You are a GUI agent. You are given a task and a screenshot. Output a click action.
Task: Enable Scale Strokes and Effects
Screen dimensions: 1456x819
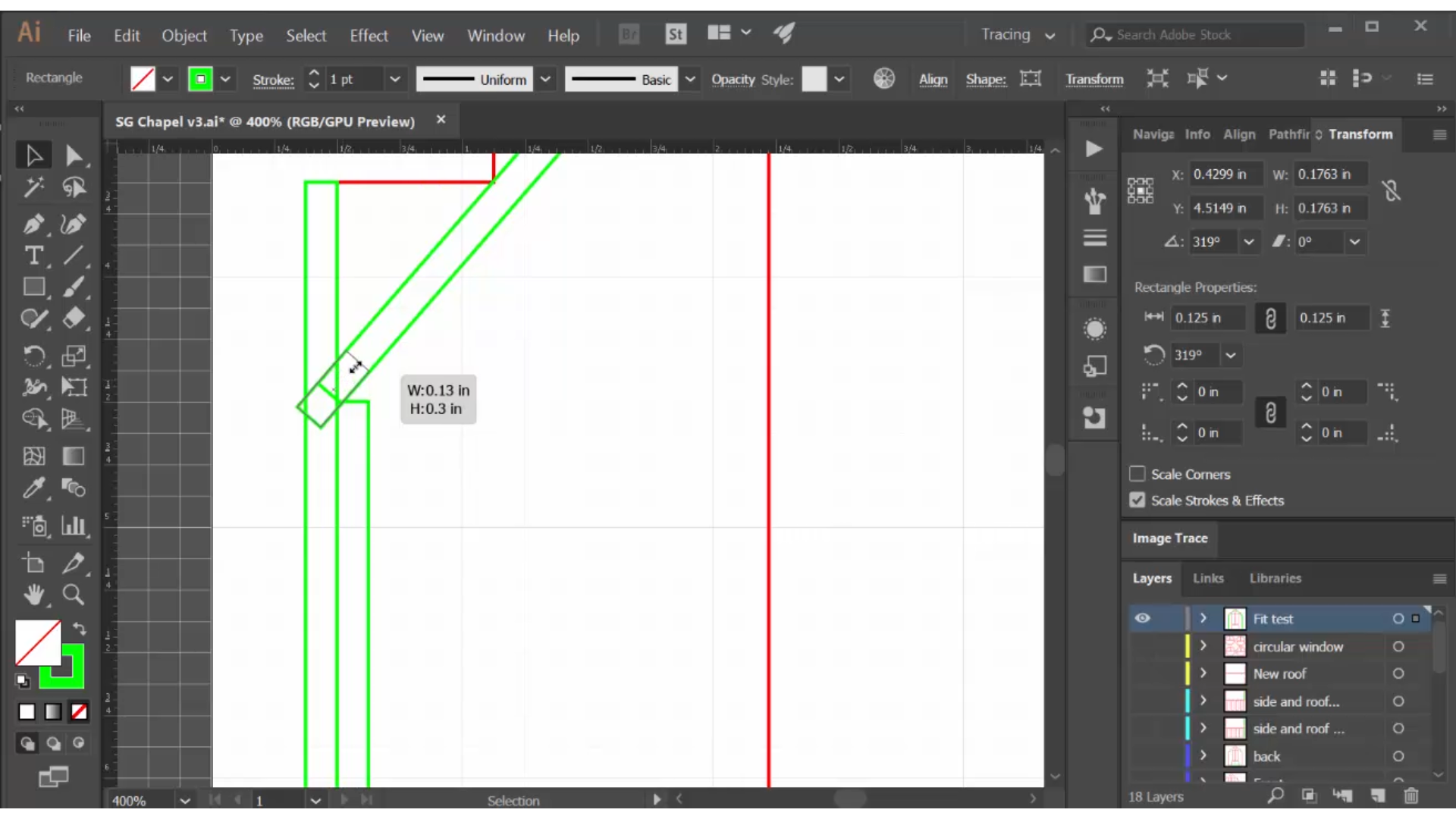(1136, 500)
